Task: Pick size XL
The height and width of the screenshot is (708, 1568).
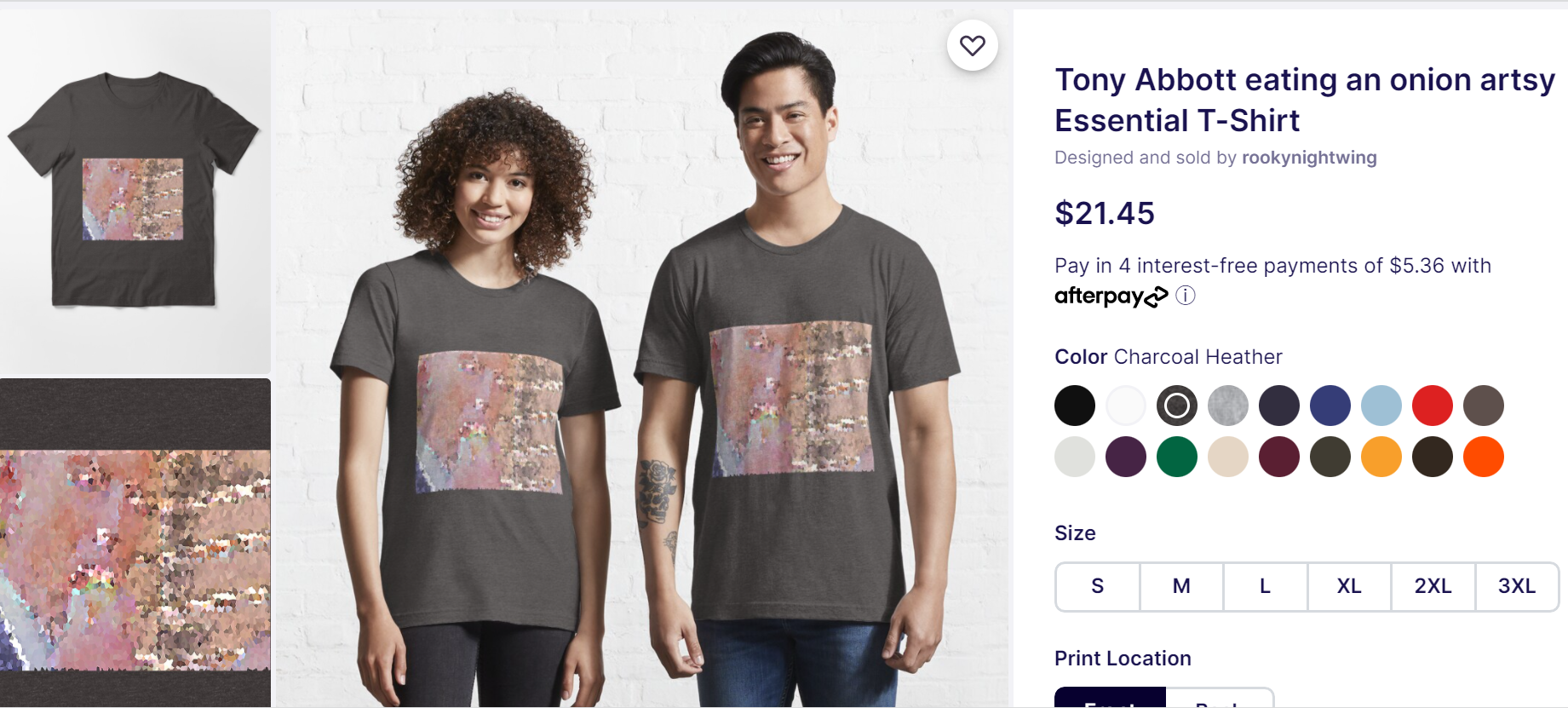Action: pyautogui.click(x=1349, y=586)
